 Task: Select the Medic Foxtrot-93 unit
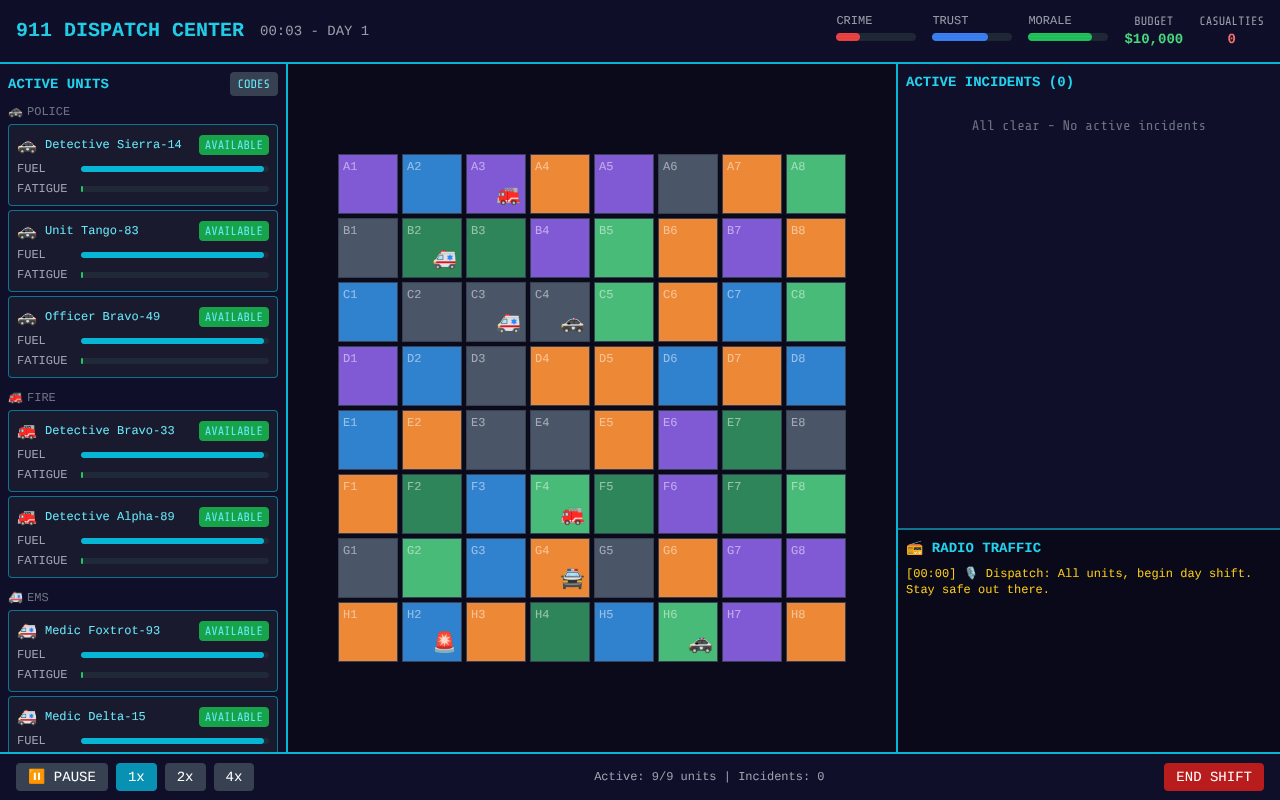pyautogui.click(x=143, y=651)
